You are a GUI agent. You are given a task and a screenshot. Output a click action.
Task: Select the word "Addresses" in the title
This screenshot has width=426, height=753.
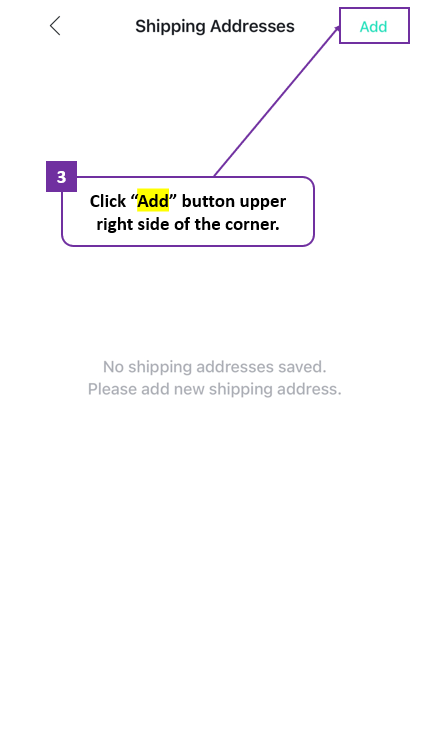(252, 26)
